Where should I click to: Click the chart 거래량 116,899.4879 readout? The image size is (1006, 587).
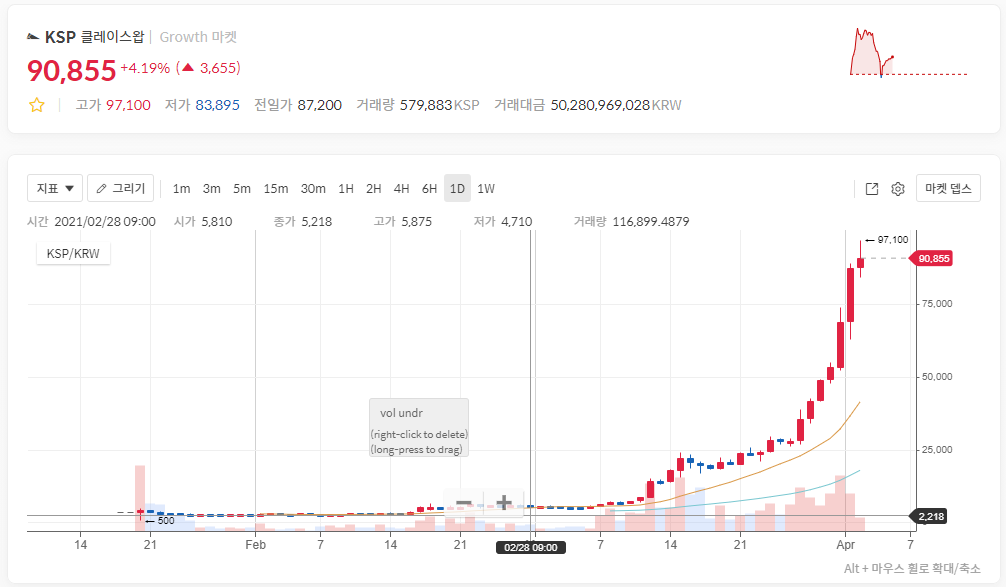(631, 222)
